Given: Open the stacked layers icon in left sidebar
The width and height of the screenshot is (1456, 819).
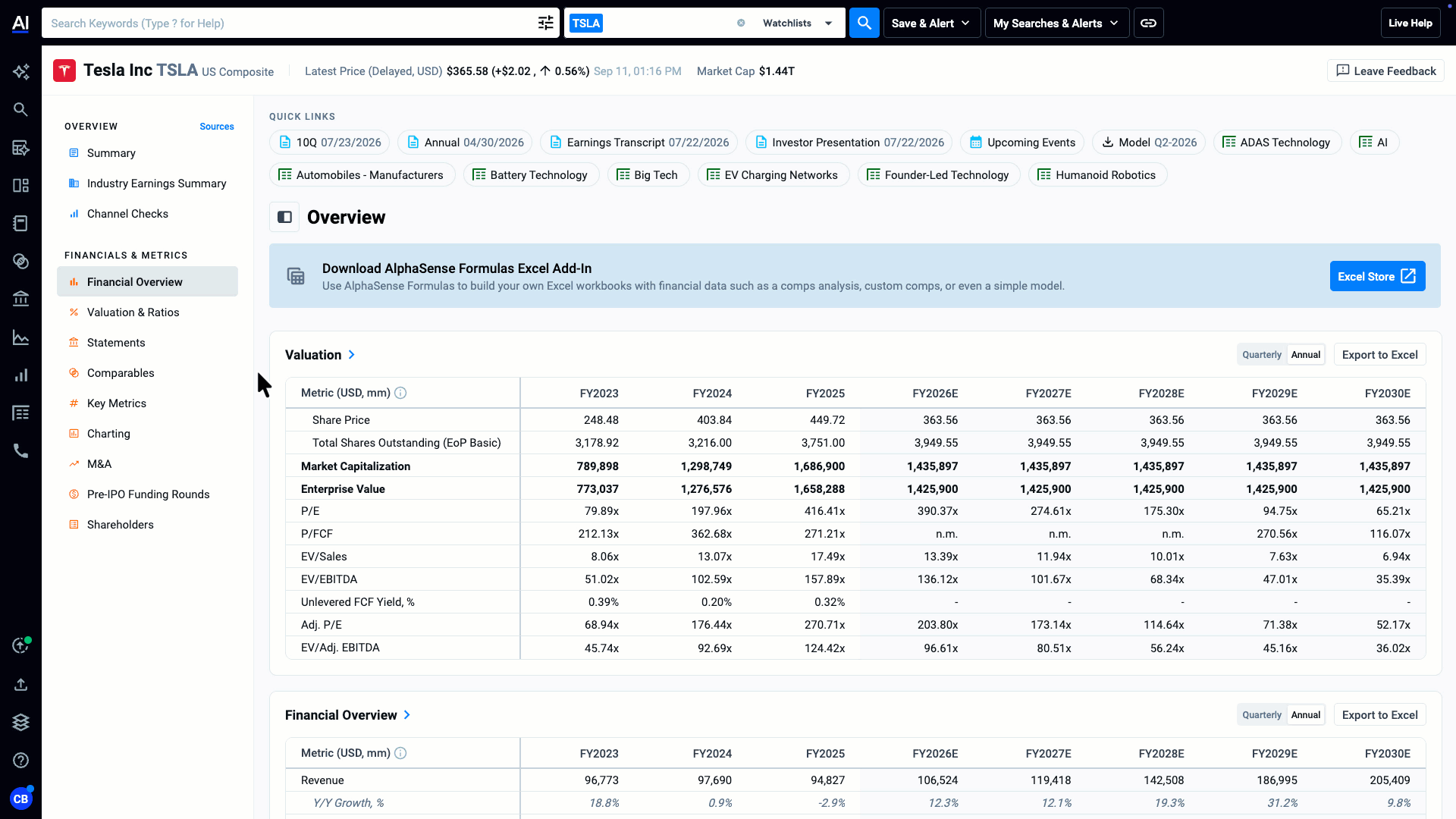Looking at the screenshot, I should [x=20, y=722].
